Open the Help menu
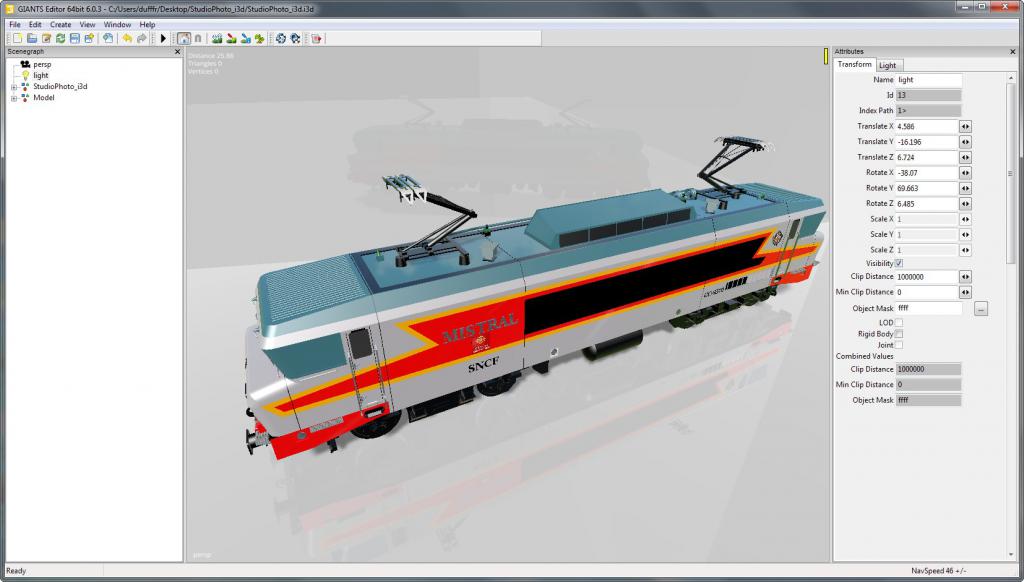1024x582 pixels. point(148,24)
